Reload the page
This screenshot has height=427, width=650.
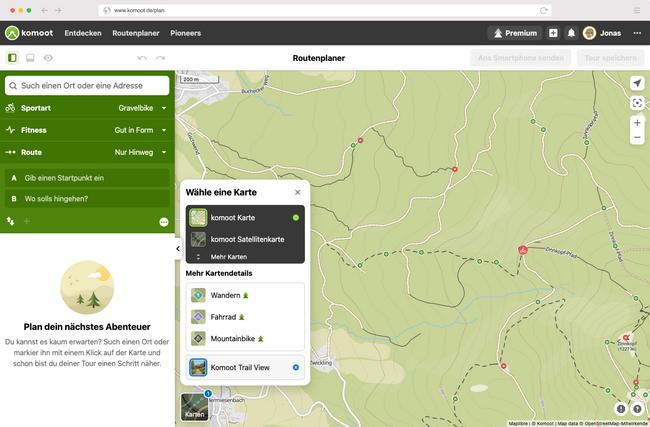(x=543, y=10)
